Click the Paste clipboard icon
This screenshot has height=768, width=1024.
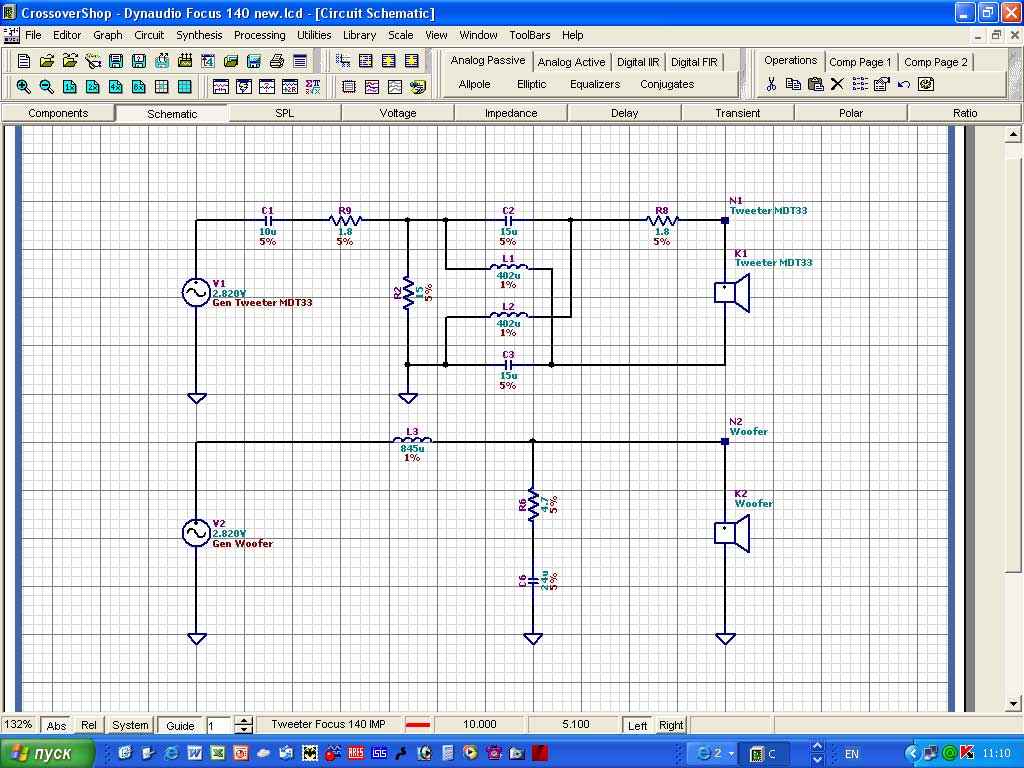pos(816,84)
